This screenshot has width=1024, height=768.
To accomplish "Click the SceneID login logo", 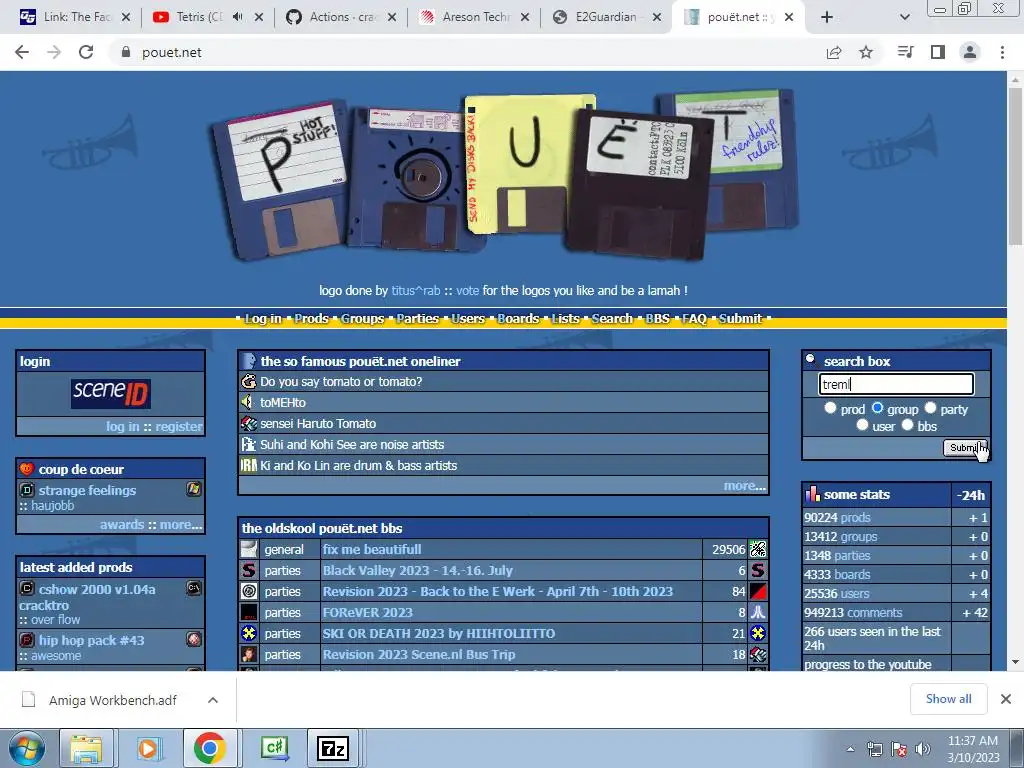I will (x=110, y=394).
